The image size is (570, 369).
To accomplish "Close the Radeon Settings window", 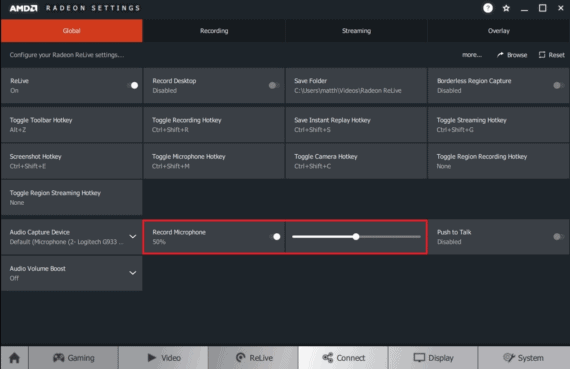I will pos(561,8).
